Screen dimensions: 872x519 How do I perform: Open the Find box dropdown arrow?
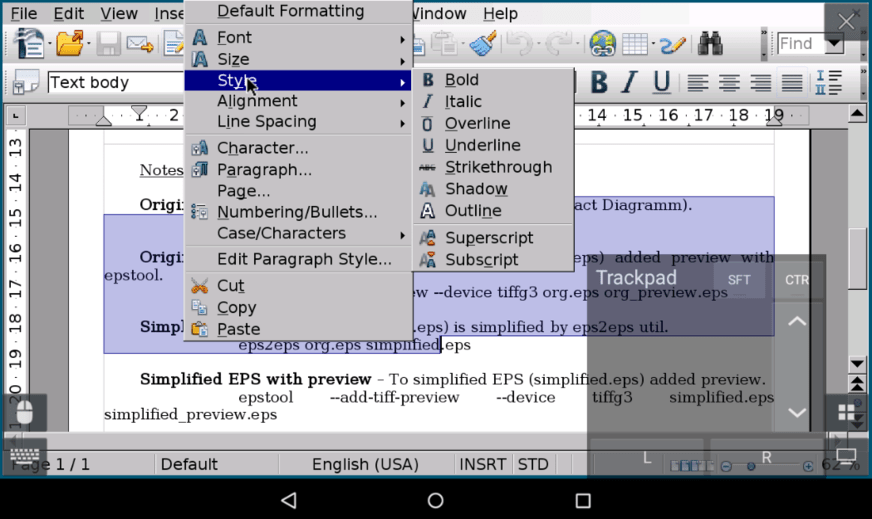click(x=834, y=43)
